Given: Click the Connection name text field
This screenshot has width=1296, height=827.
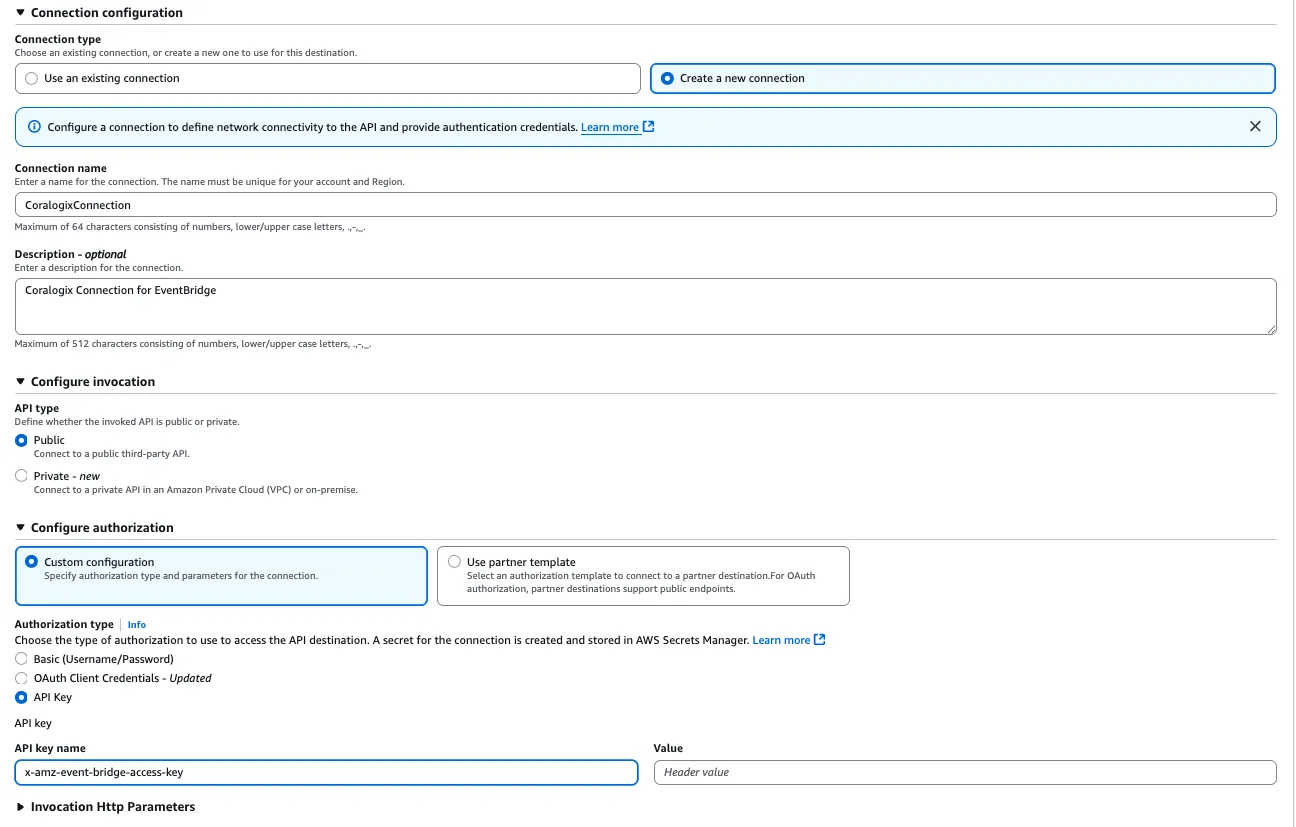Looking at the screenshot, I should (x=646, y=205).
